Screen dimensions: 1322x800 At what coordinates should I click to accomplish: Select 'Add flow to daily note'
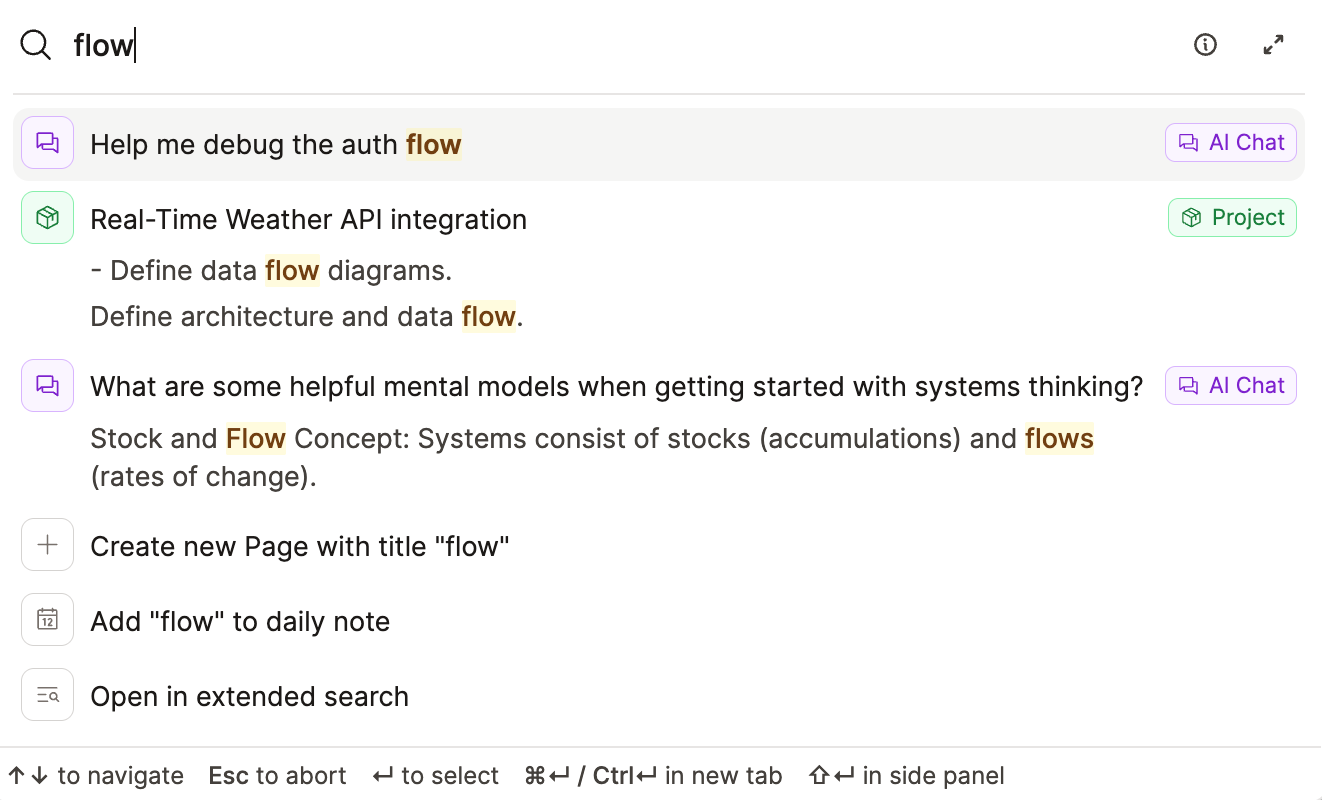pyautogui.click(x=240, y=621)
